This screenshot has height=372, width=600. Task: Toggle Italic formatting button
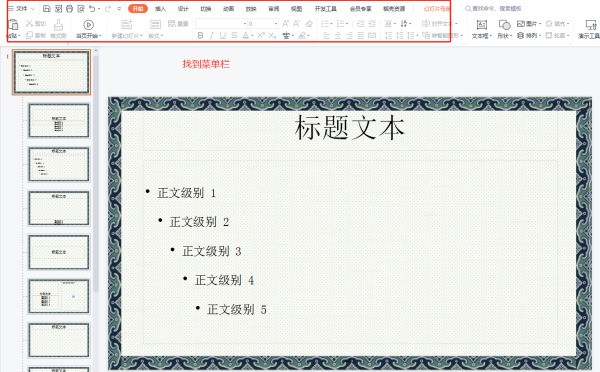click(212, 36)
